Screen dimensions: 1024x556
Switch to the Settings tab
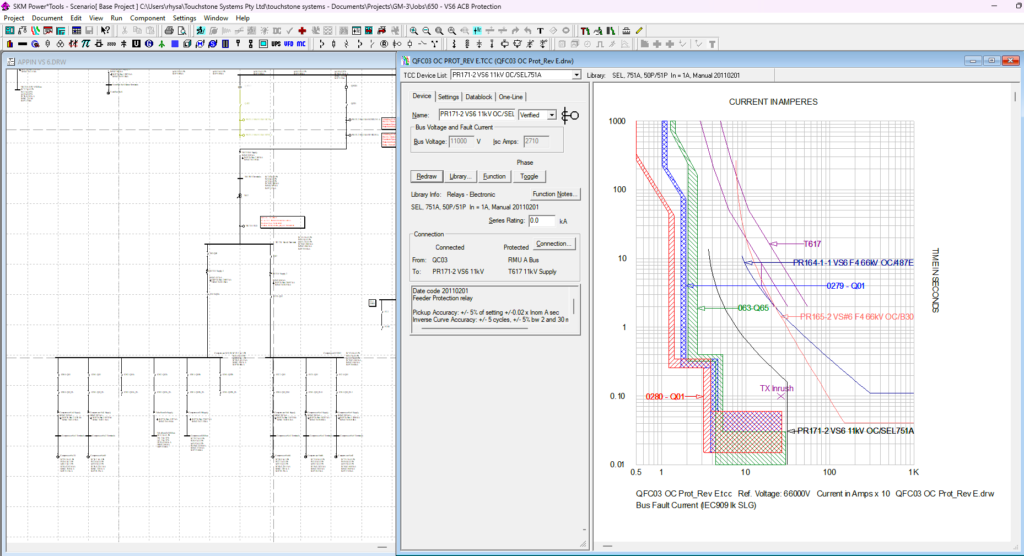(x=448, y=96)
